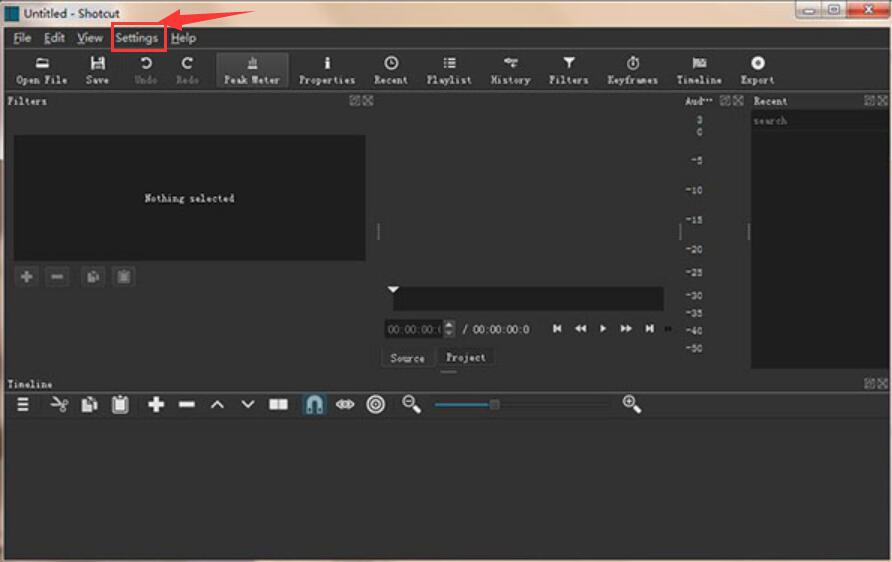The image size is (892, 562).
Task: Open the Filters panel from toolbar
Action: pos(568,70)
